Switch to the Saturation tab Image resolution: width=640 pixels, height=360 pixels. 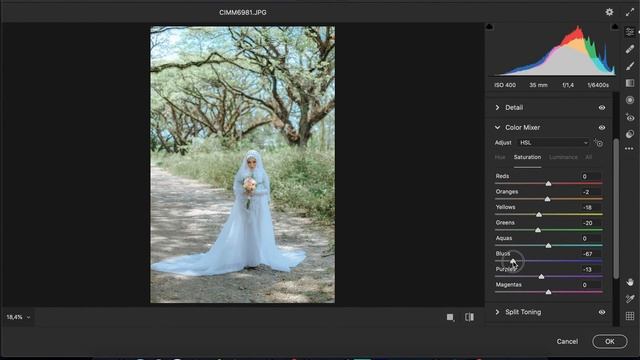[527, 157]
